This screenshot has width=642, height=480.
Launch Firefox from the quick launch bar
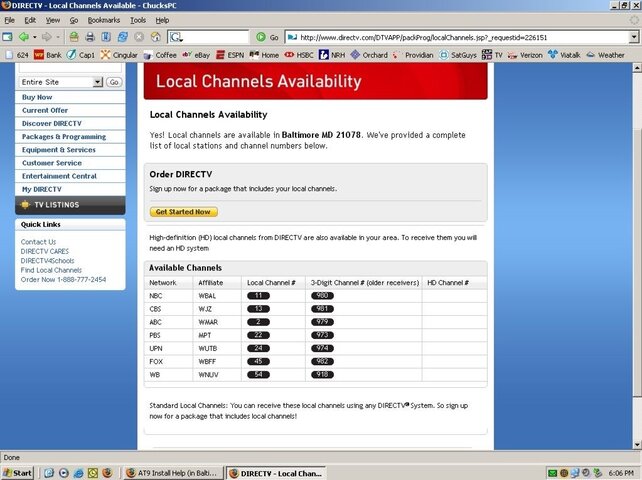pos(107,473)
